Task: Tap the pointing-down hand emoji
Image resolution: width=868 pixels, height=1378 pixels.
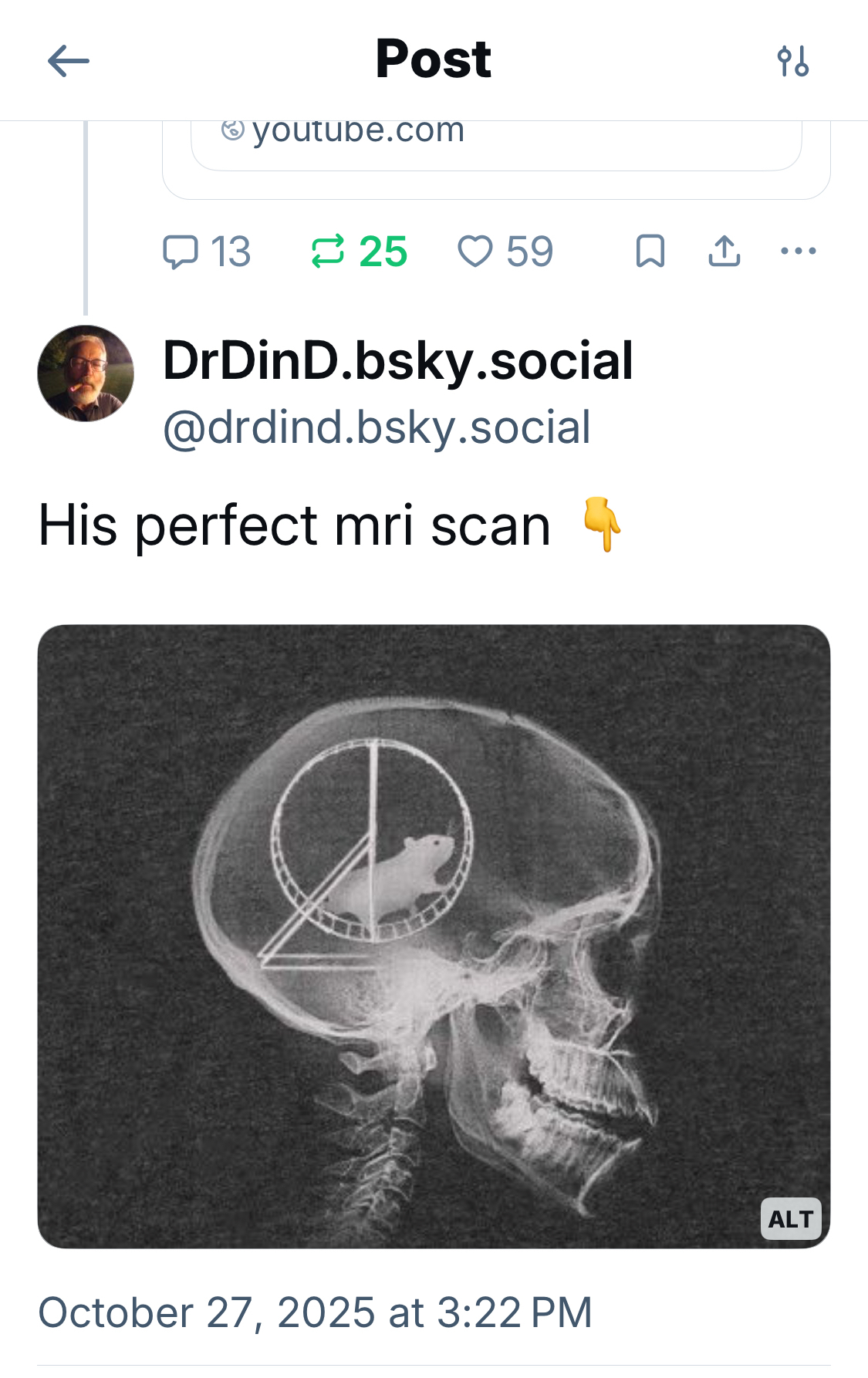Action: pyautogui.click(x=602, y=525)
